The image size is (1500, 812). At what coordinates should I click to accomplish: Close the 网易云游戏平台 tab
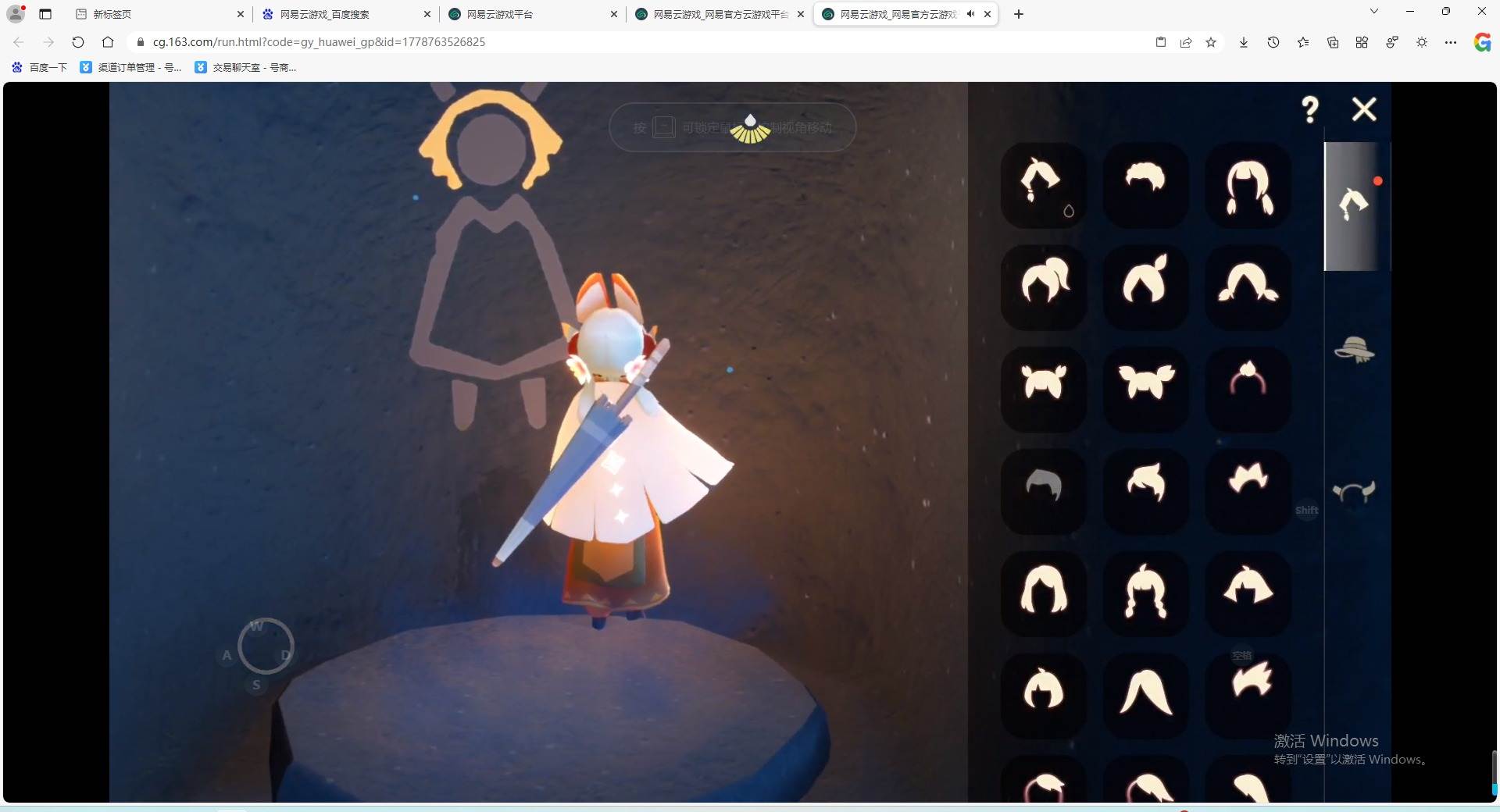pos(614,14)
